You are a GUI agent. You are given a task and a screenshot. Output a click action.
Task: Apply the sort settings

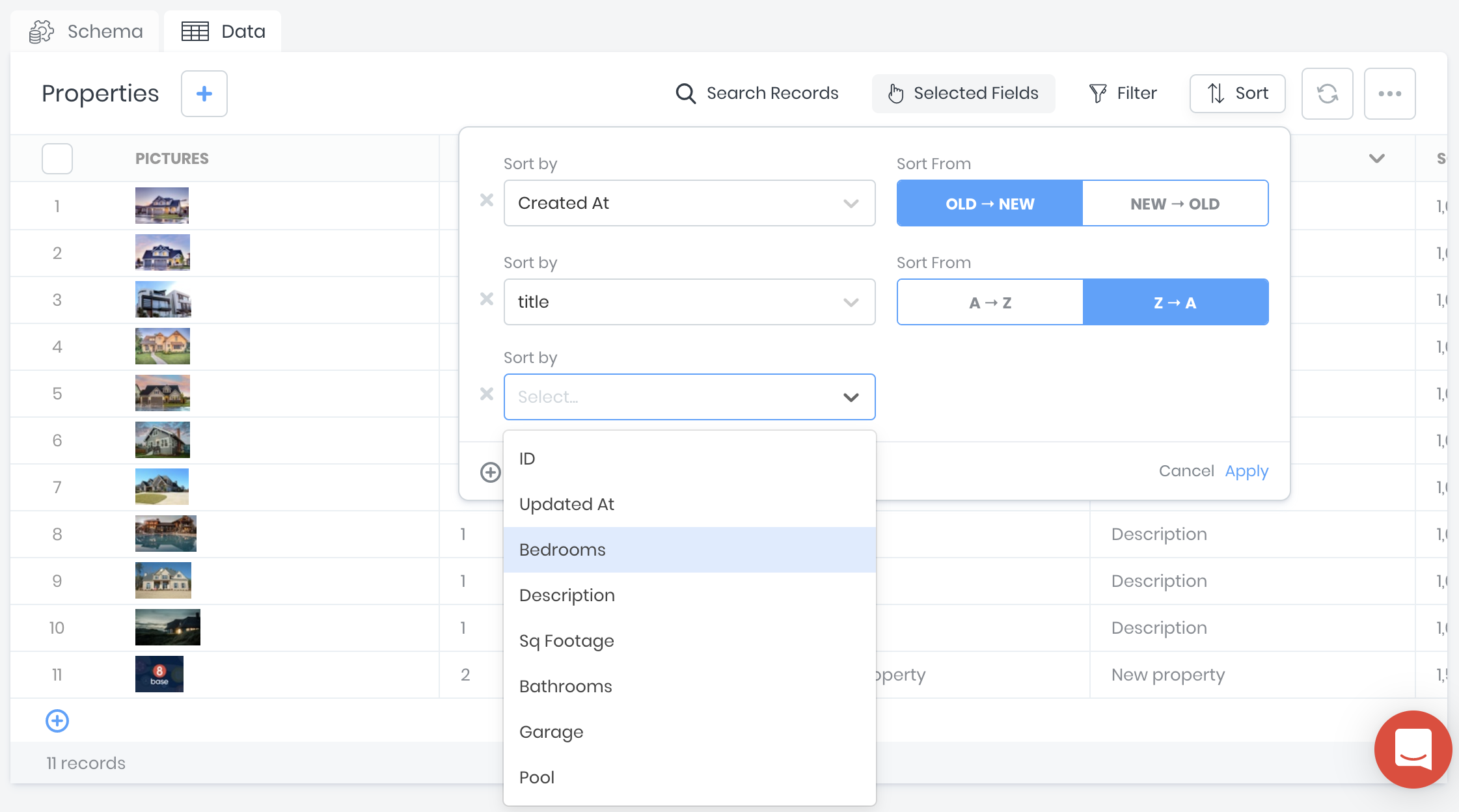1246,471
